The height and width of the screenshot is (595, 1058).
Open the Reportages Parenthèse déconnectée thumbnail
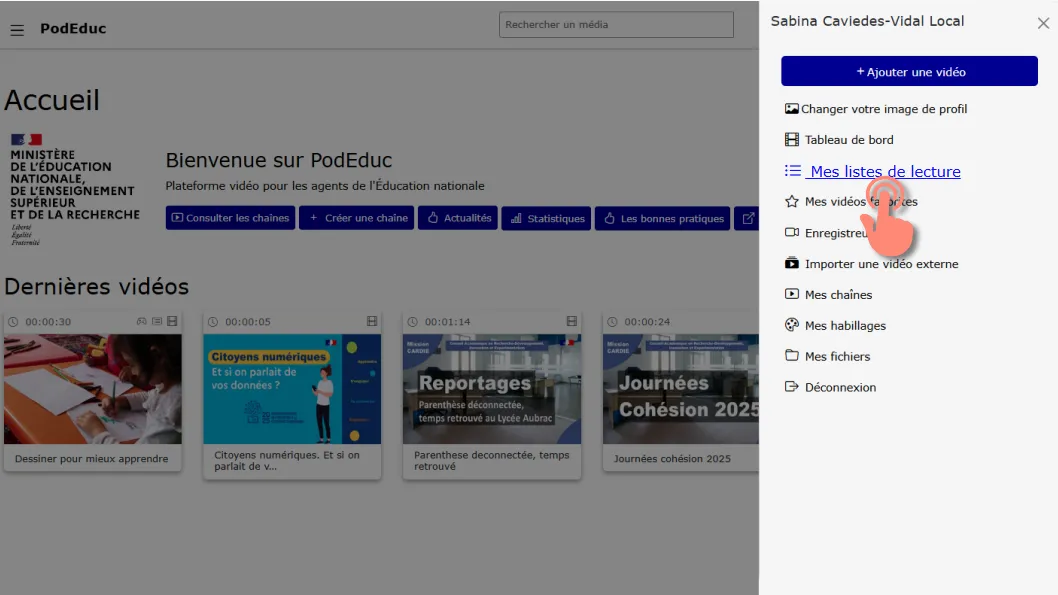[492, 389]
